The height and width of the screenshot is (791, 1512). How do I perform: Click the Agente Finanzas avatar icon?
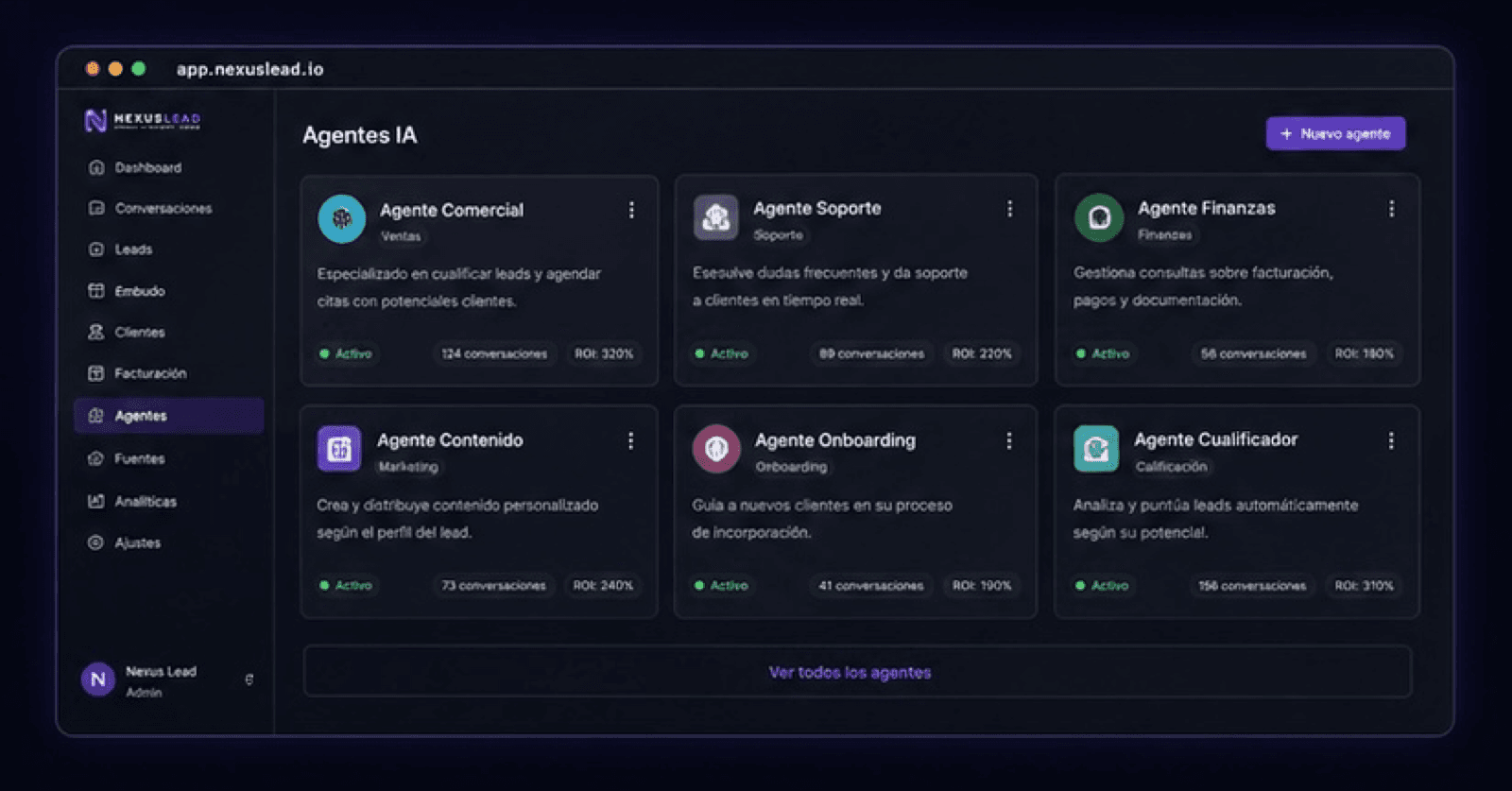[x=1099, y=217]
